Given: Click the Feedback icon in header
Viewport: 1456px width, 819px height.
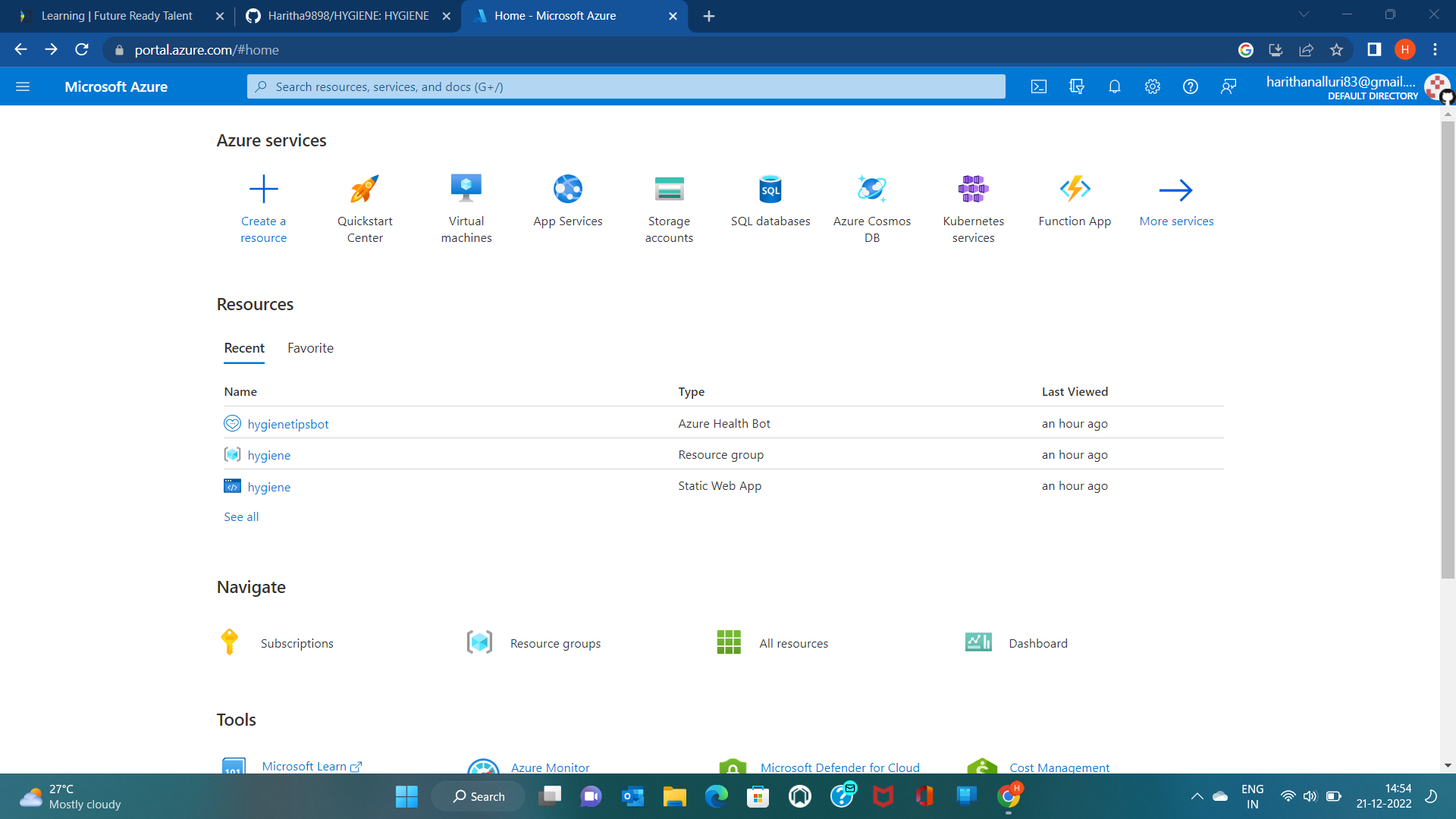Looking at the screenshot, I should (1228, 86).
